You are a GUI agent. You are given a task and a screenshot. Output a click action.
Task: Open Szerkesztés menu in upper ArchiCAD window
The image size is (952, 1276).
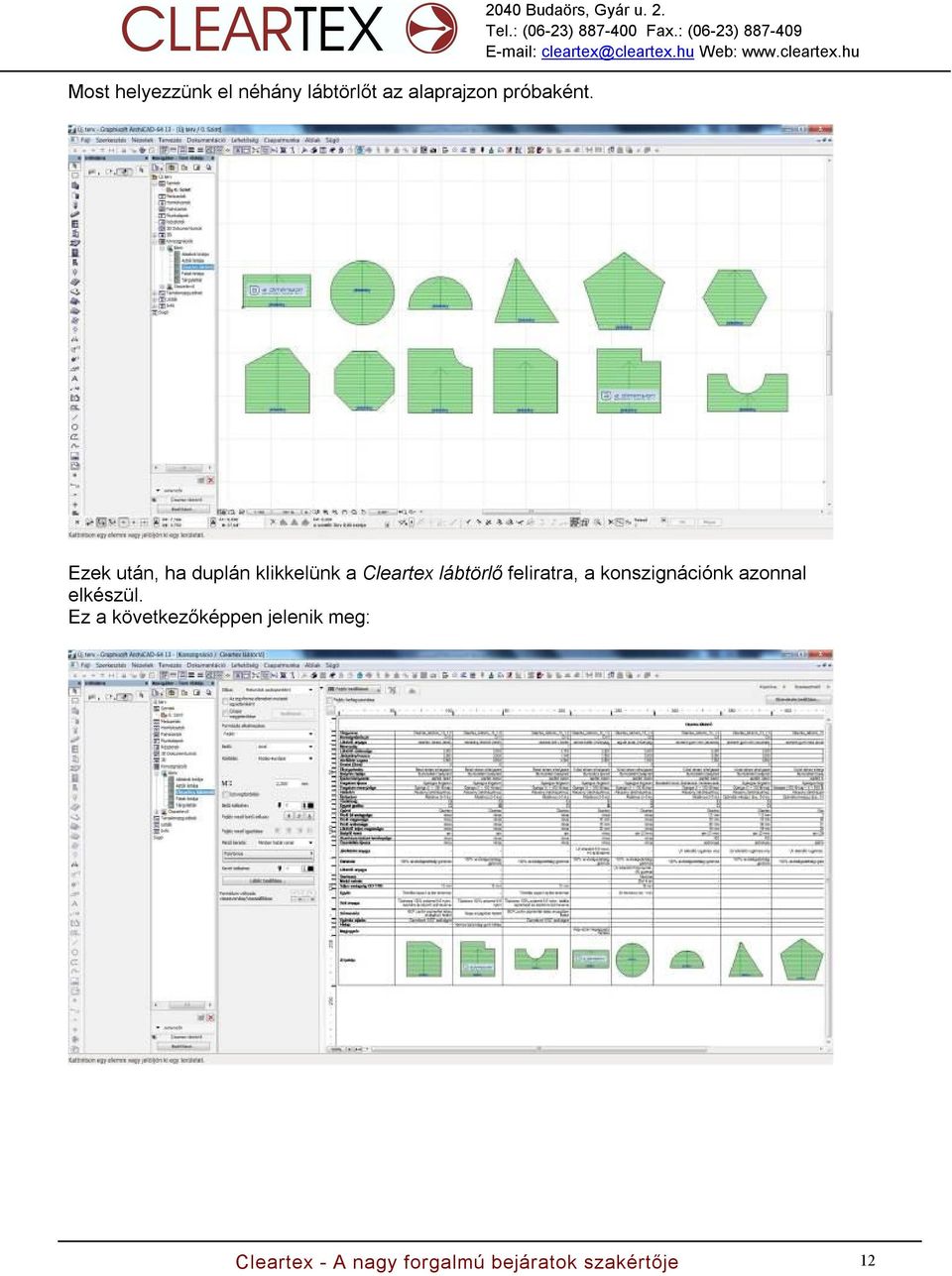tap(111, 140)
